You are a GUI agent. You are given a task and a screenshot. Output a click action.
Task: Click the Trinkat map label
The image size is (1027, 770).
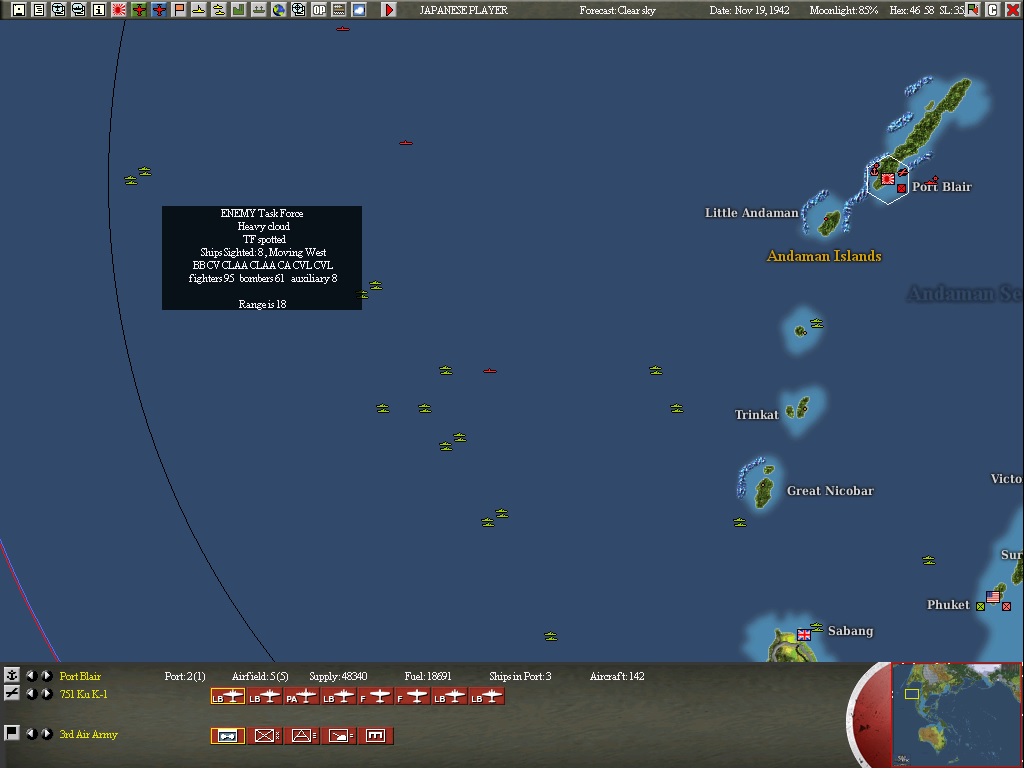point(756,415)
